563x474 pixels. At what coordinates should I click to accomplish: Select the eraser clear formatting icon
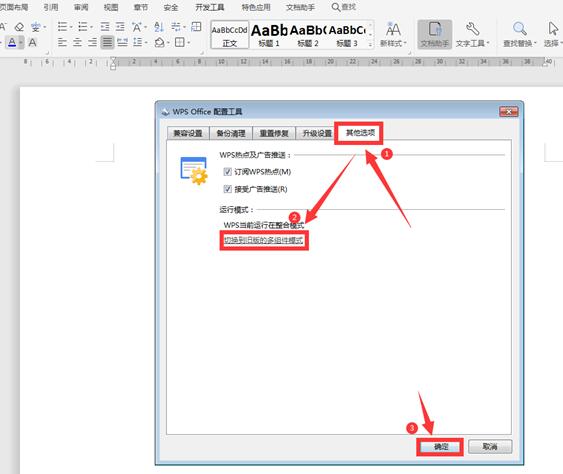coord(19,27)
